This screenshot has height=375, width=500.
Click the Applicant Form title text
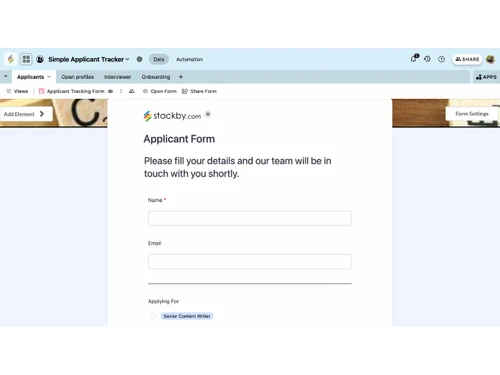(179, 139)
